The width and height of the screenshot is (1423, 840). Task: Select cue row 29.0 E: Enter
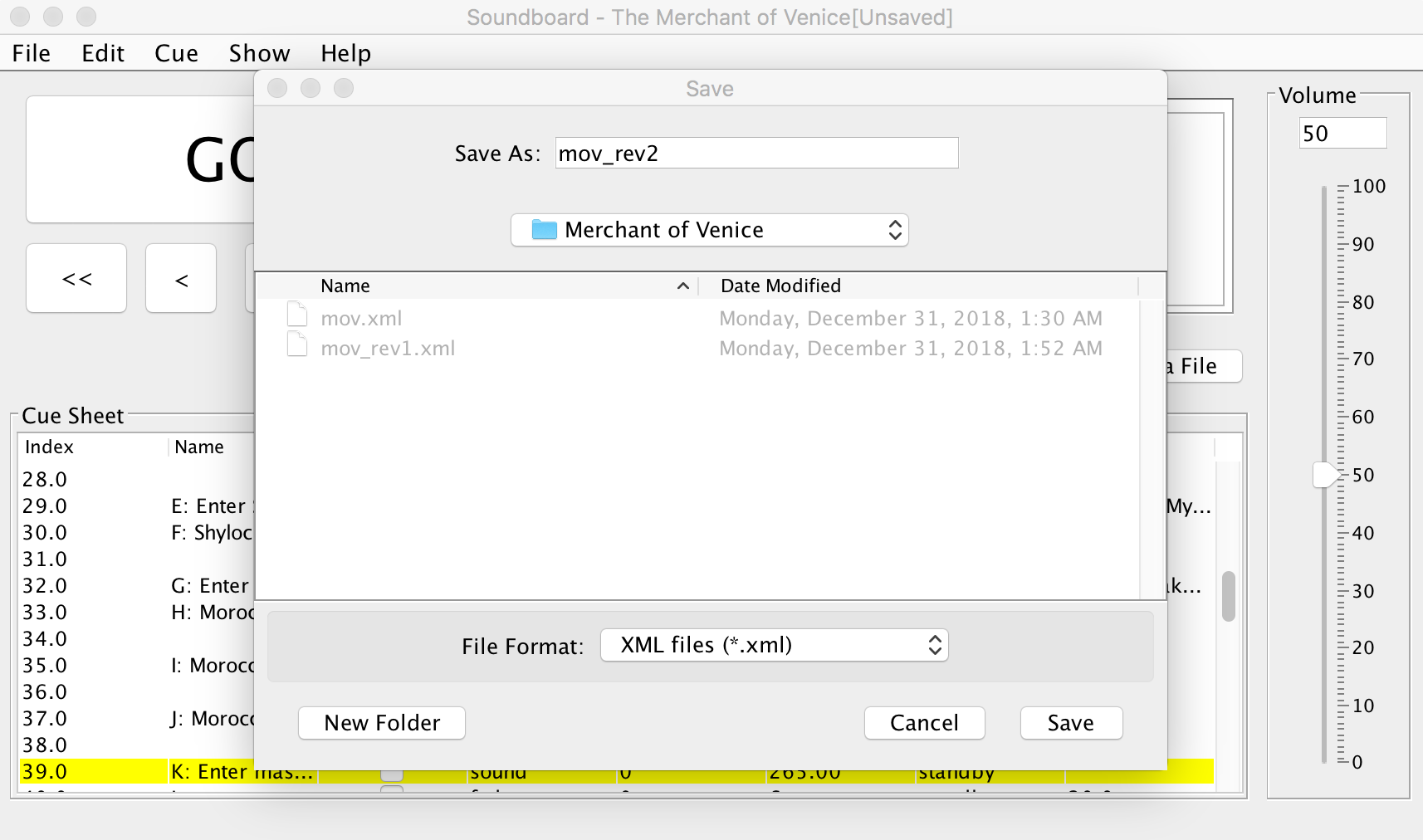[136, 506]
